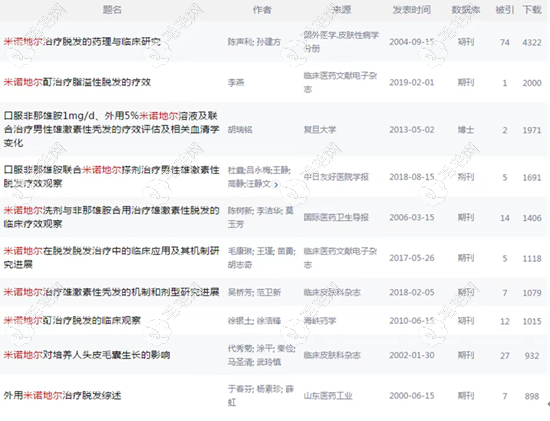Screen dimensions: 550x421
Task: Open source 中日友好医院学报
Action: pyautogui.click(x=336, y=177)
